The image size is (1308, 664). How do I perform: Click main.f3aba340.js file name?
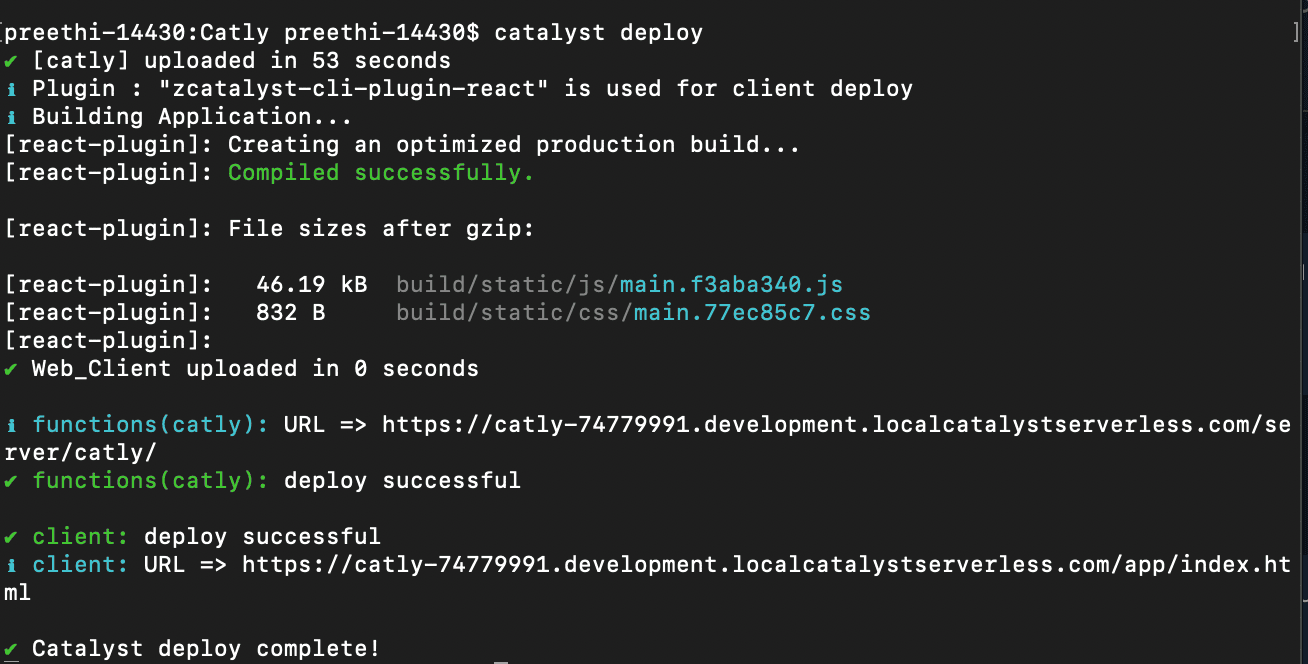731,285
